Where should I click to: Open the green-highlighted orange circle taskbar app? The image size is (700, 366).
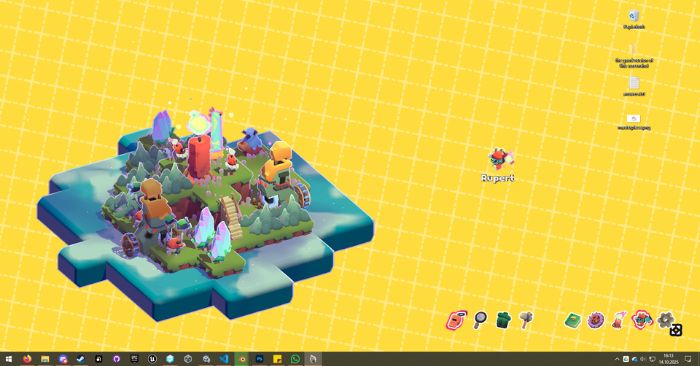242,359
